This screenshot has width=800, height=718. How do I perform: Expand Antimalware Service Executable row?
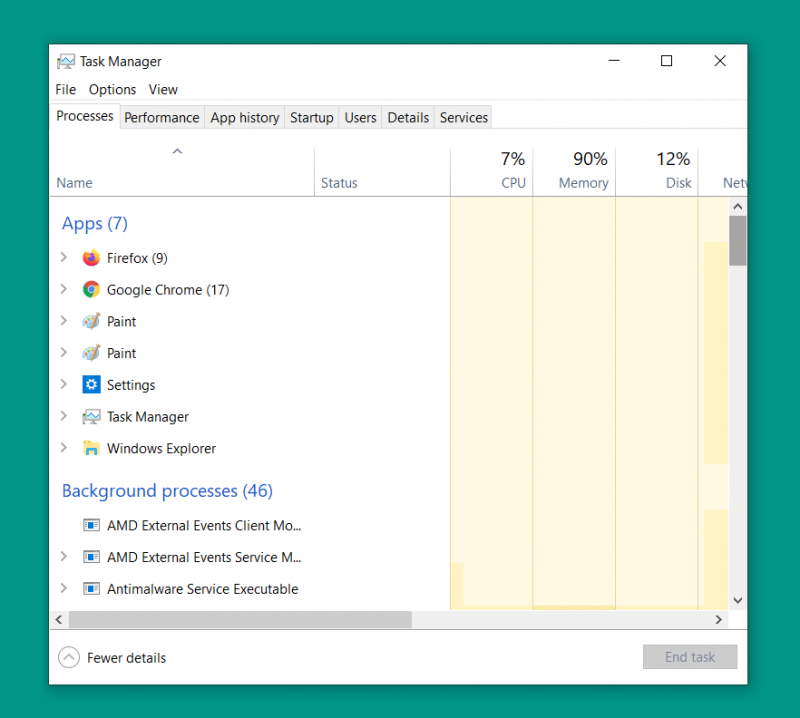tap(64, 588)
